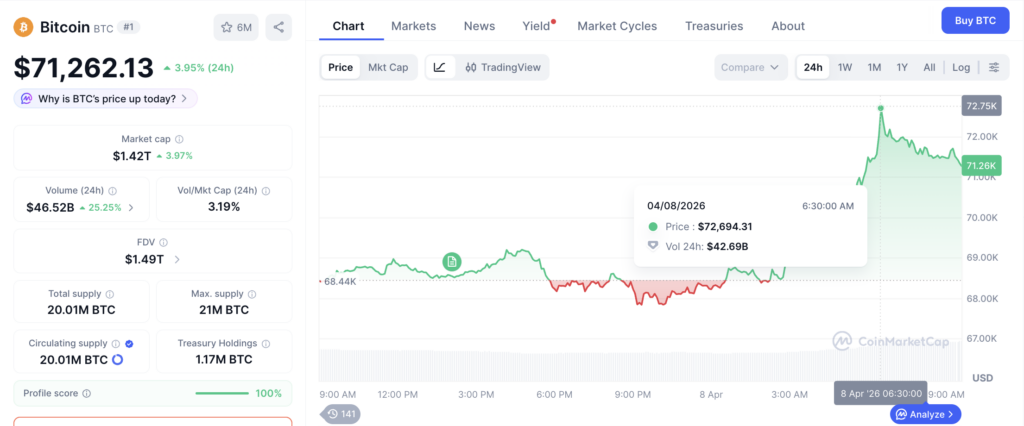Click the 68.44K baseline label

(x=340, y=282)
